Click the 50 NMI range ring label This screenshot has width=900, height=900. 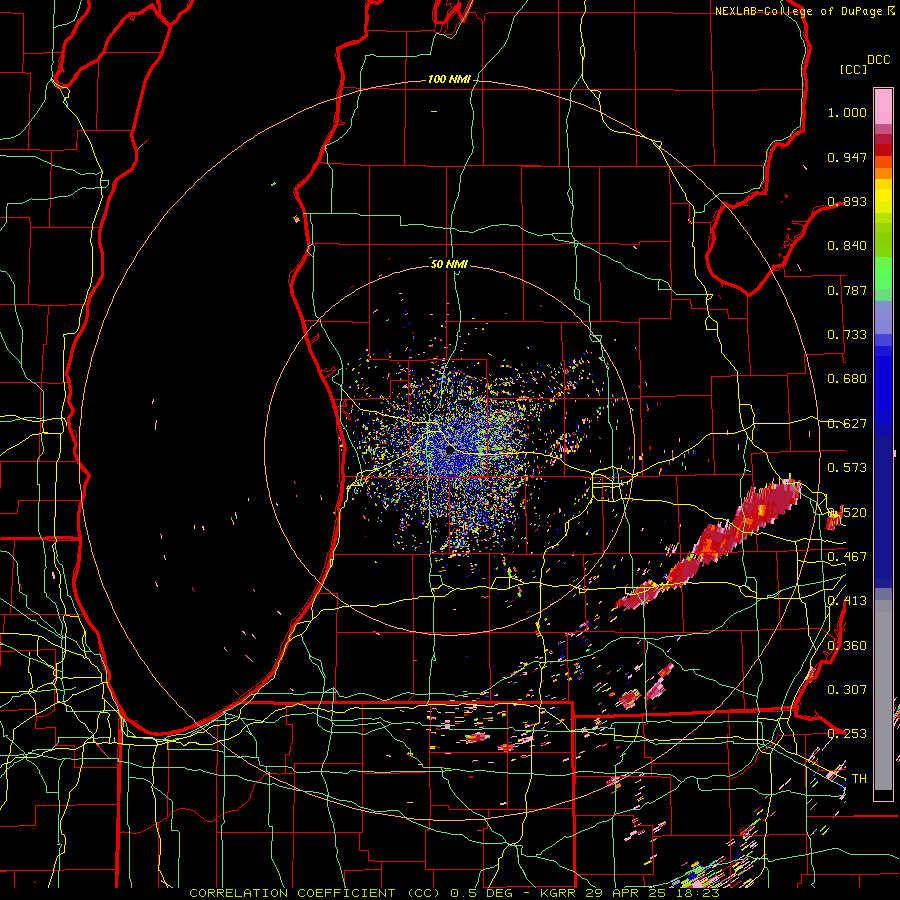pyautogui.click(x=449, y=265)
